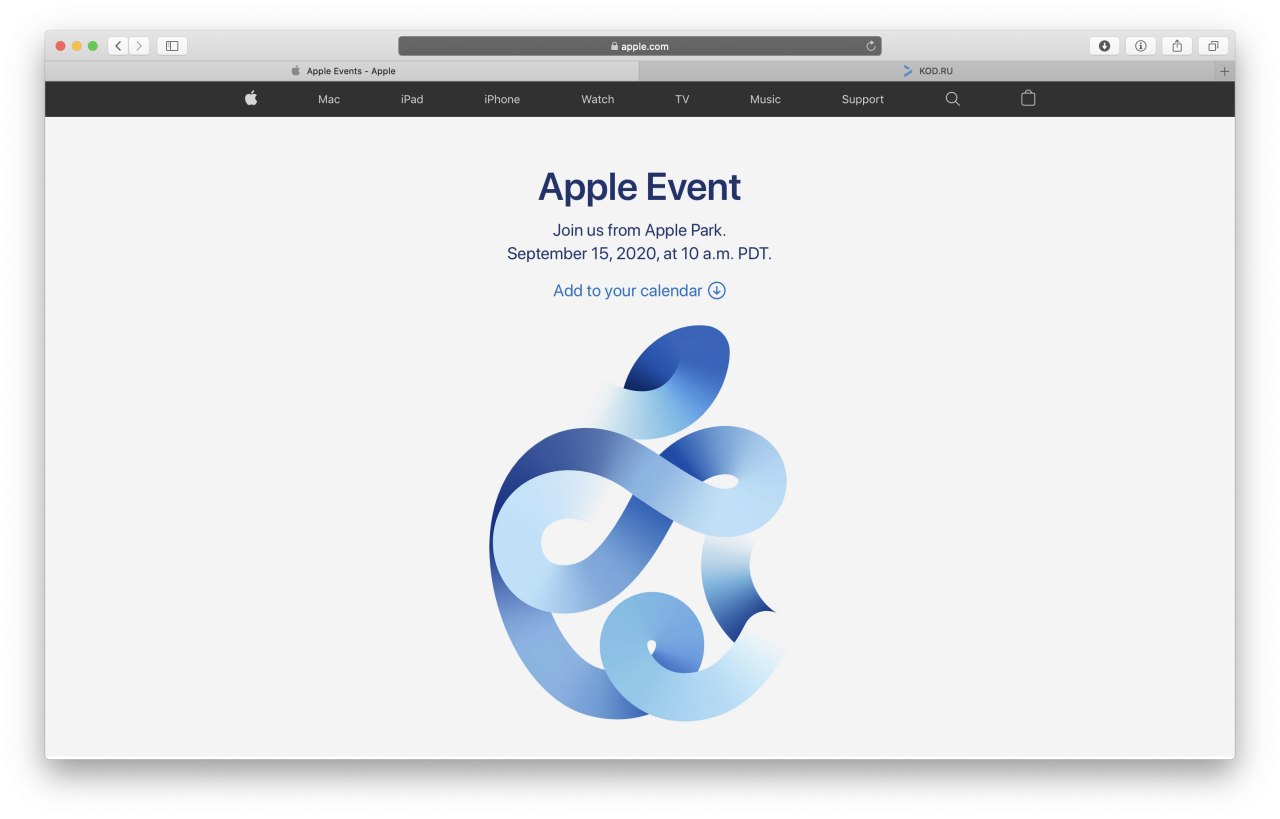Select the iPad menu item
1280x819 pixels.
412,99
